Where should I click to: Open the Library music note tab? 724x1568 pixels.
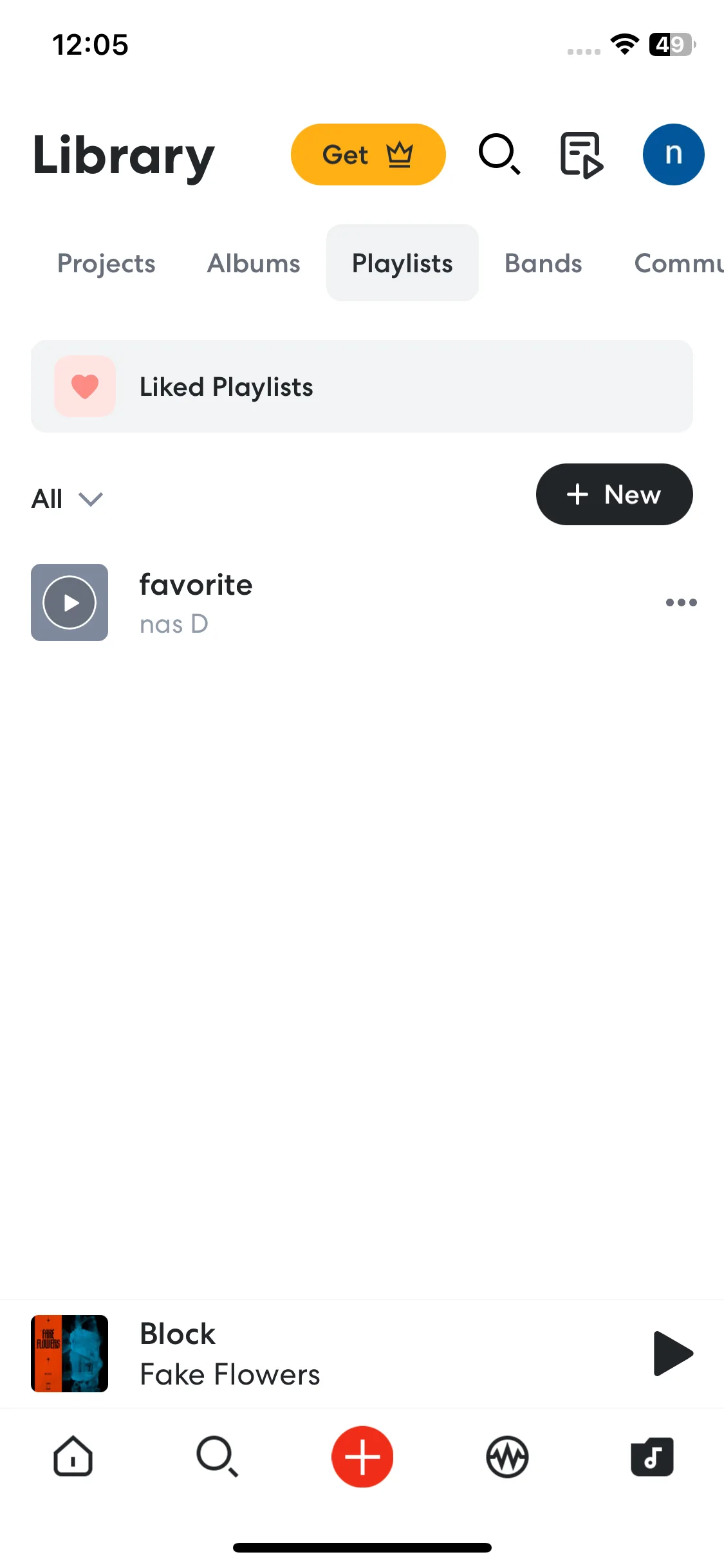click(652, 1457)
